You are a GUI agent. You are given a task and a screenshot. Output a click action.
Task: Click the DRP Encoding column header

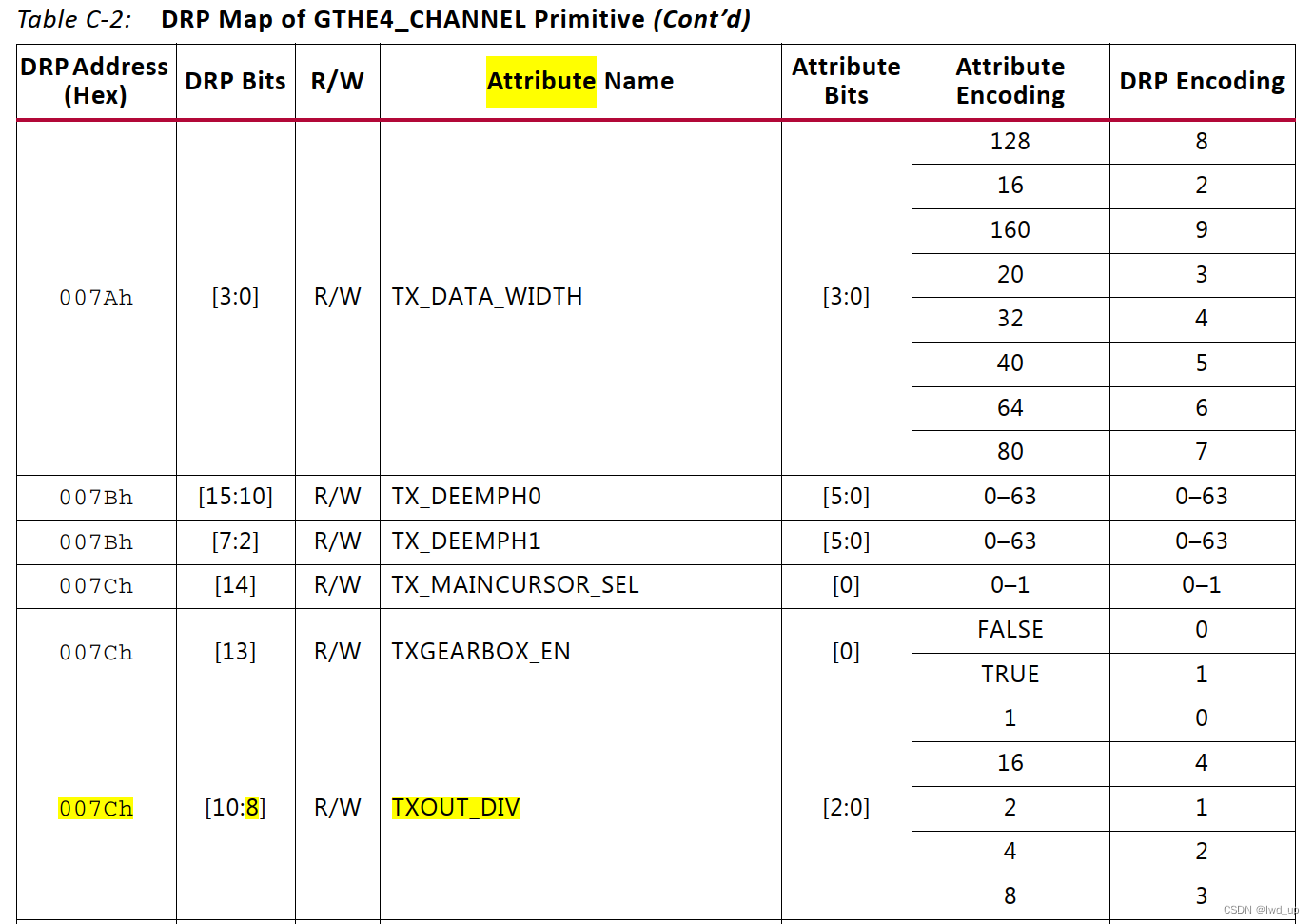(x=1202, y=81)
